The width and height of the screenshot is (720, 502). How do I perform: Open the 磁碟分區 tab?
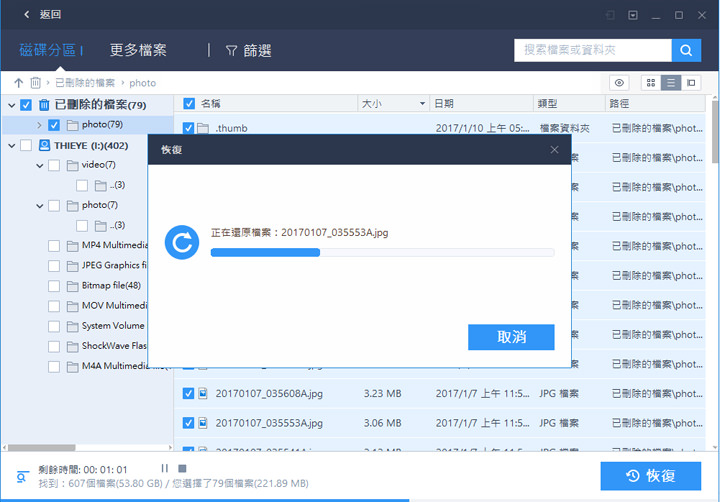click(x=48, y=50)
